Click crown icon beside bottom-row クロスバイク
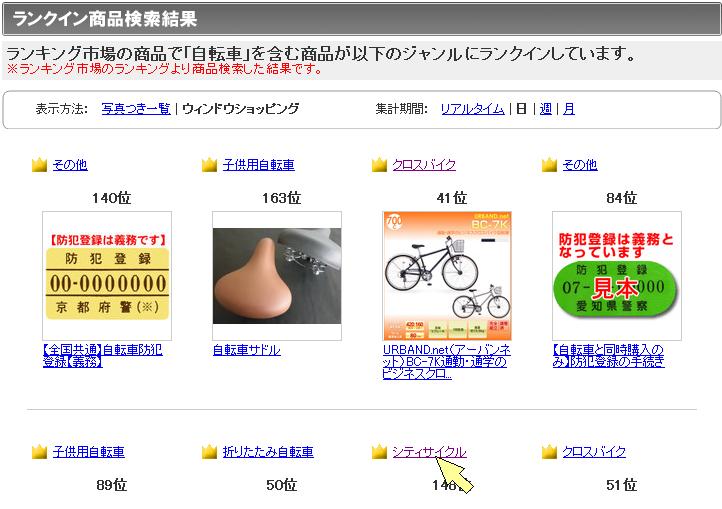Screen dimensions: 722x509 pyautogui.click(x=549, y=452)
